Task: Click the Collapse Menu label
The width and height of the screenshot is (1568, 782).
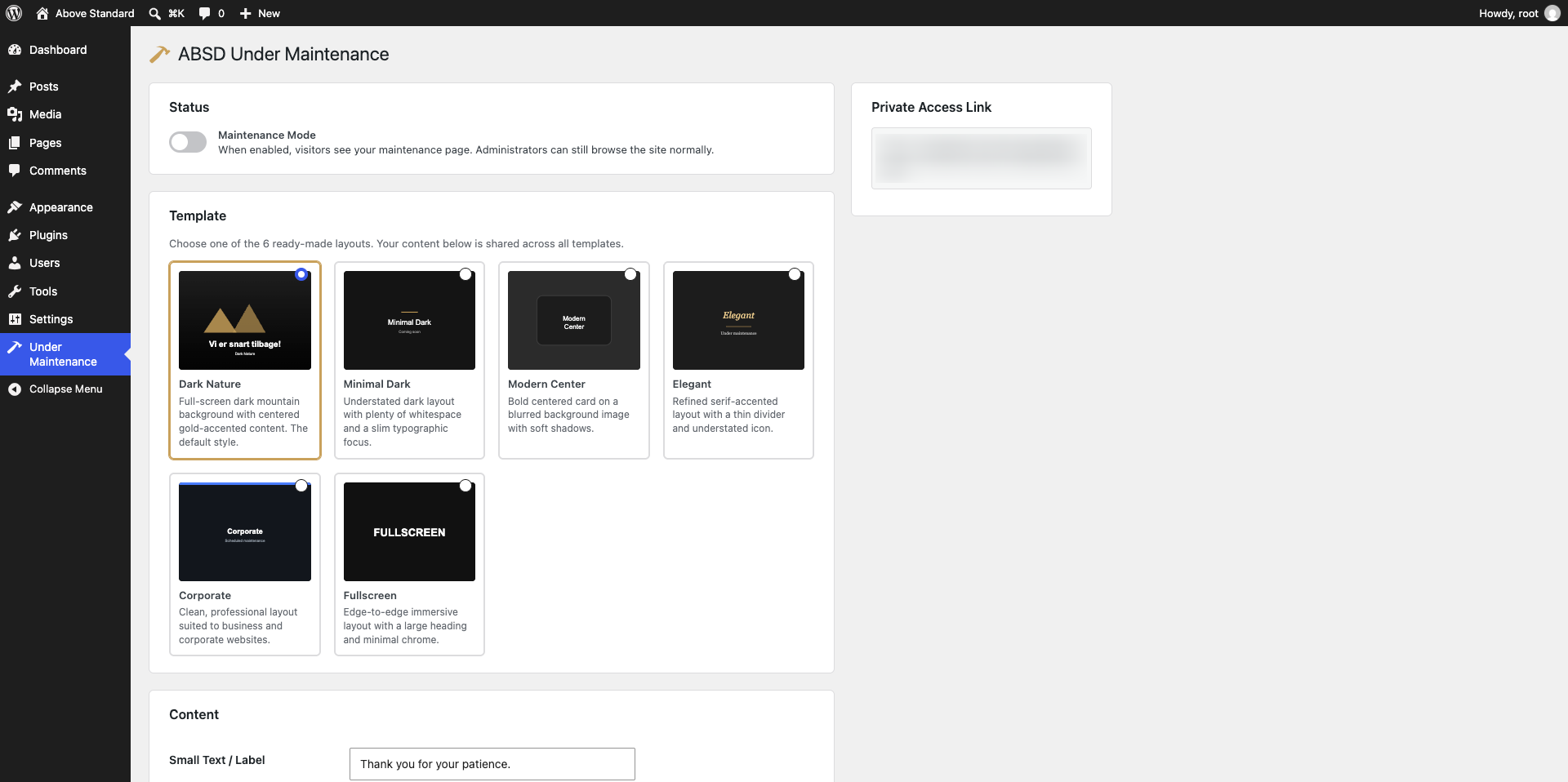Action: click(x=66, y=389)
